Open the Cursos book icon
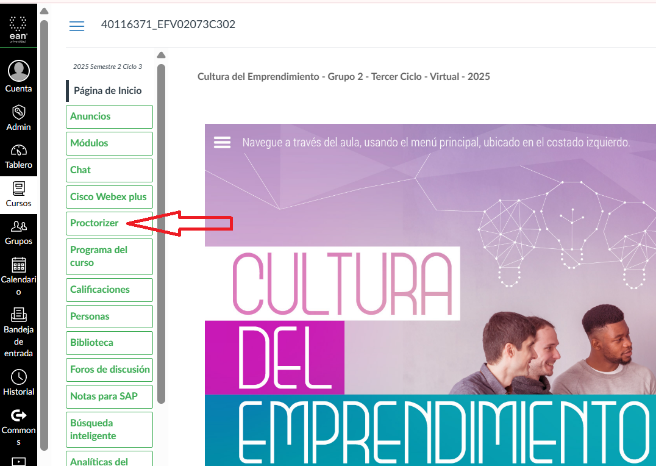 pos(18,189)
